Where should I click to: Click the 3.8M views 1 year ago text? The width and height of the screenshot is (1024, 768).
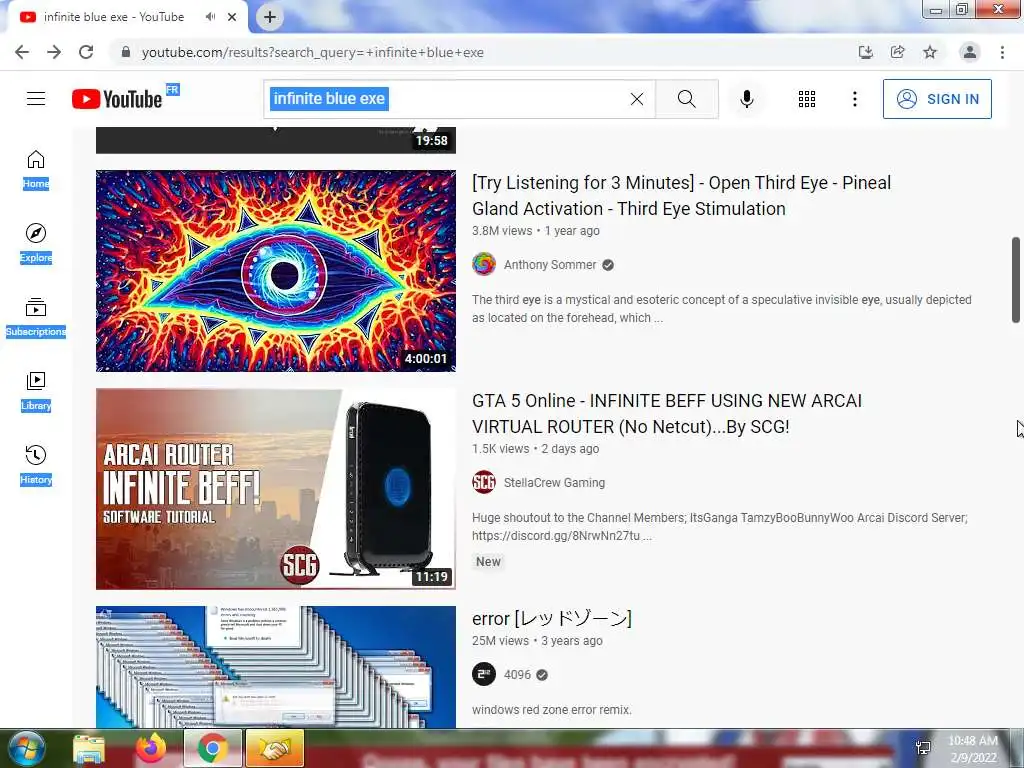pyautogui.click(x=536, y=231)
